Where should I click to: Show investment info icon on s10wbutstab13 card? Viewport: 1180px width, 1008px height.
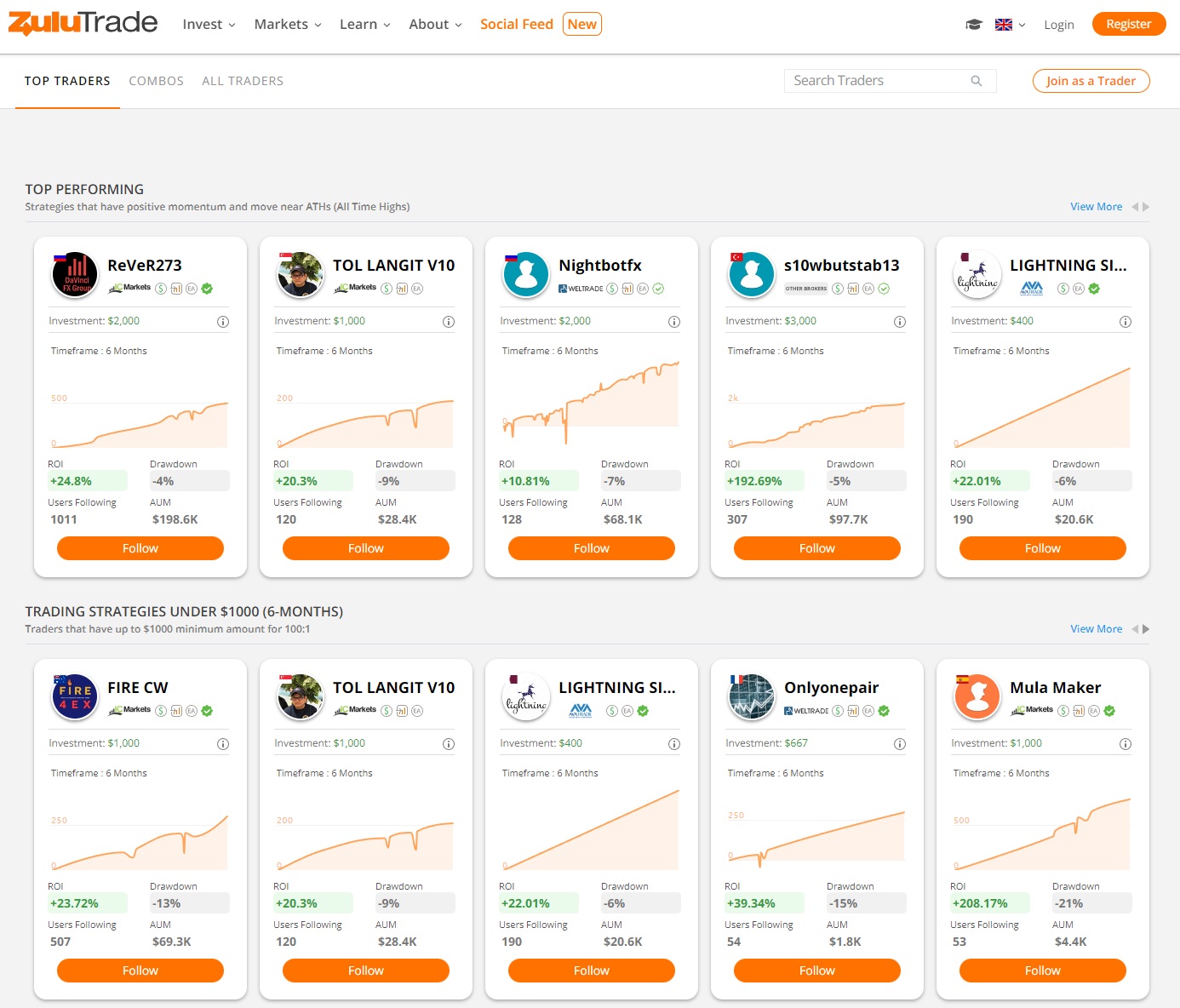click(x=900, y=322)
